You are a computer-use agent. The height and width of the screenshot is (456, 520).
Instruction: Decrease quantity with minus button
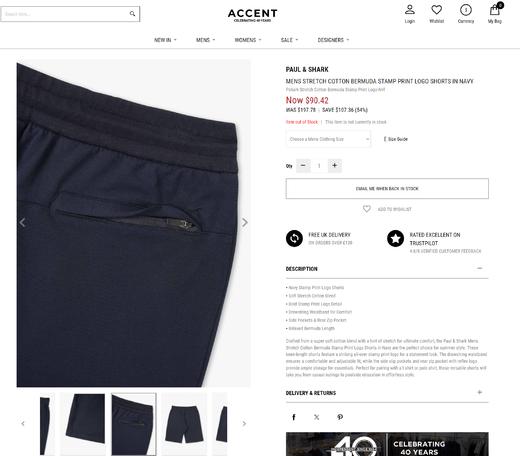(303, 165)
